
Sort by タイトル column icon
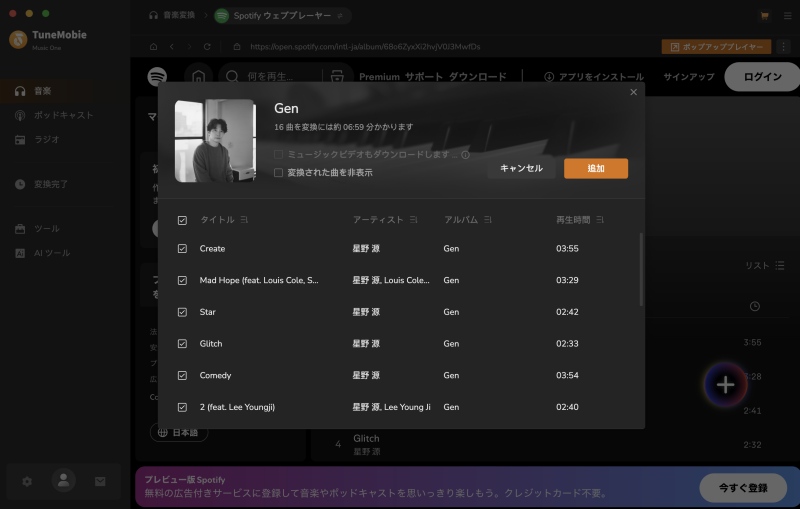click(x=244, y=220)
